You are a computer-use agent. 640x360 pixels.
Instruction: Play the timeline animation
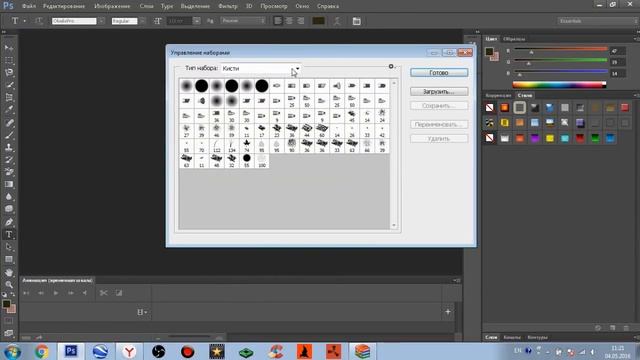point(56,293)
